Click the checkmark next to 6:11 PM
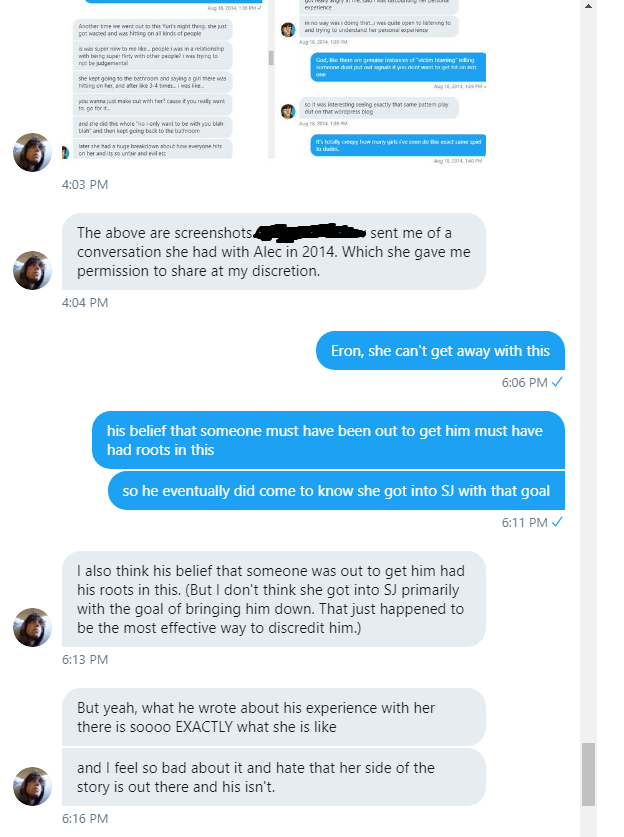Screen dimensions: 624x837 click(557, 522)
